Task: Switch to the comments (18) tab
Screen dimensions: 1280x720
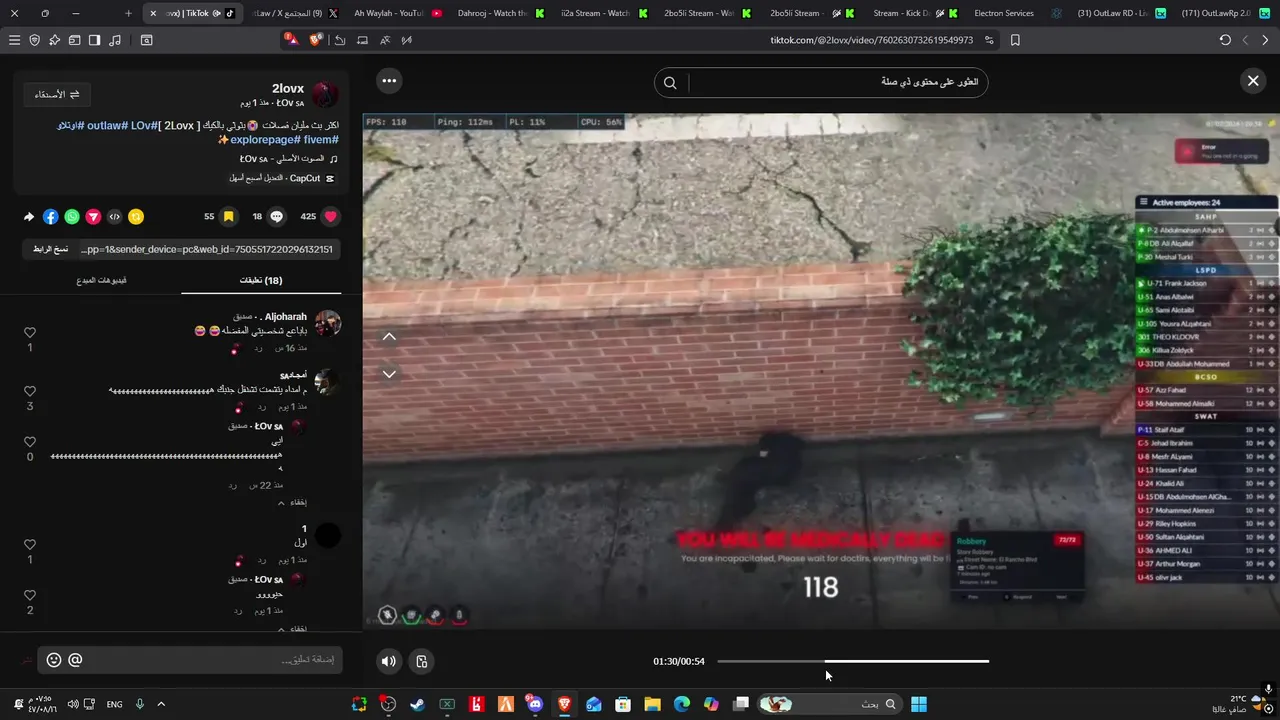Action: [261, 280]
